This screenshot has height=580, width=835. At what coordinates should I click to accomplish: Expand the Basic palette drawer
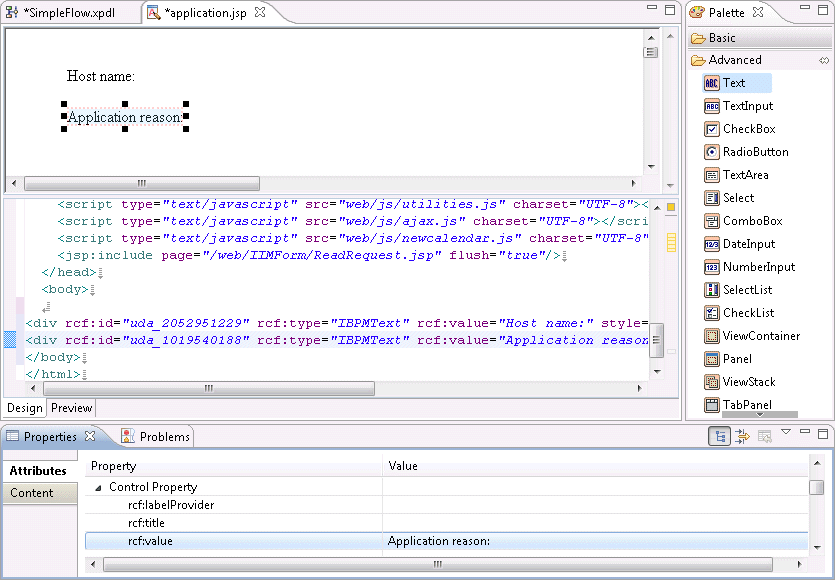(722, 38)
